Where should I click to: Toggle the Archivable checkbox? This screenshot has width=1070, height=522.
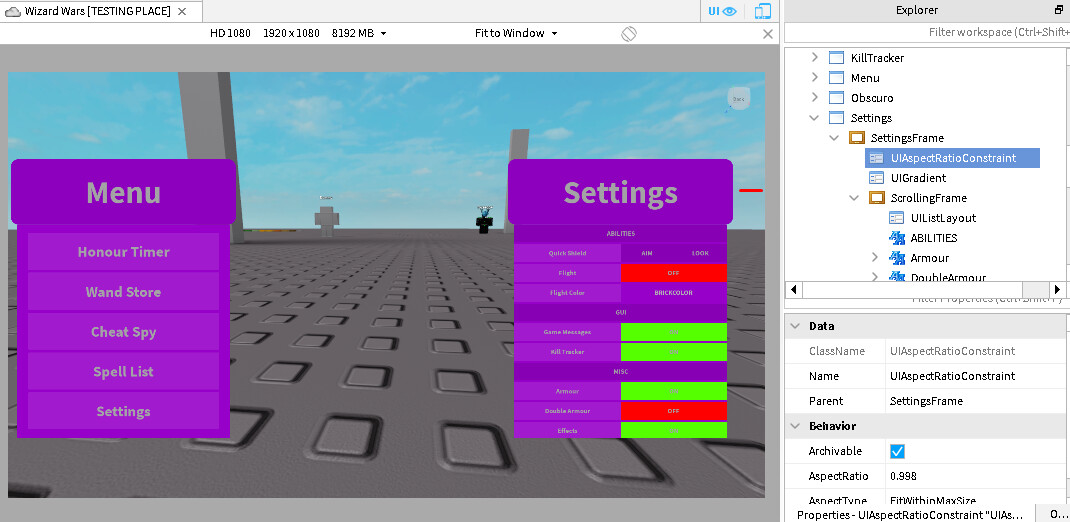(x=897, y=451)
